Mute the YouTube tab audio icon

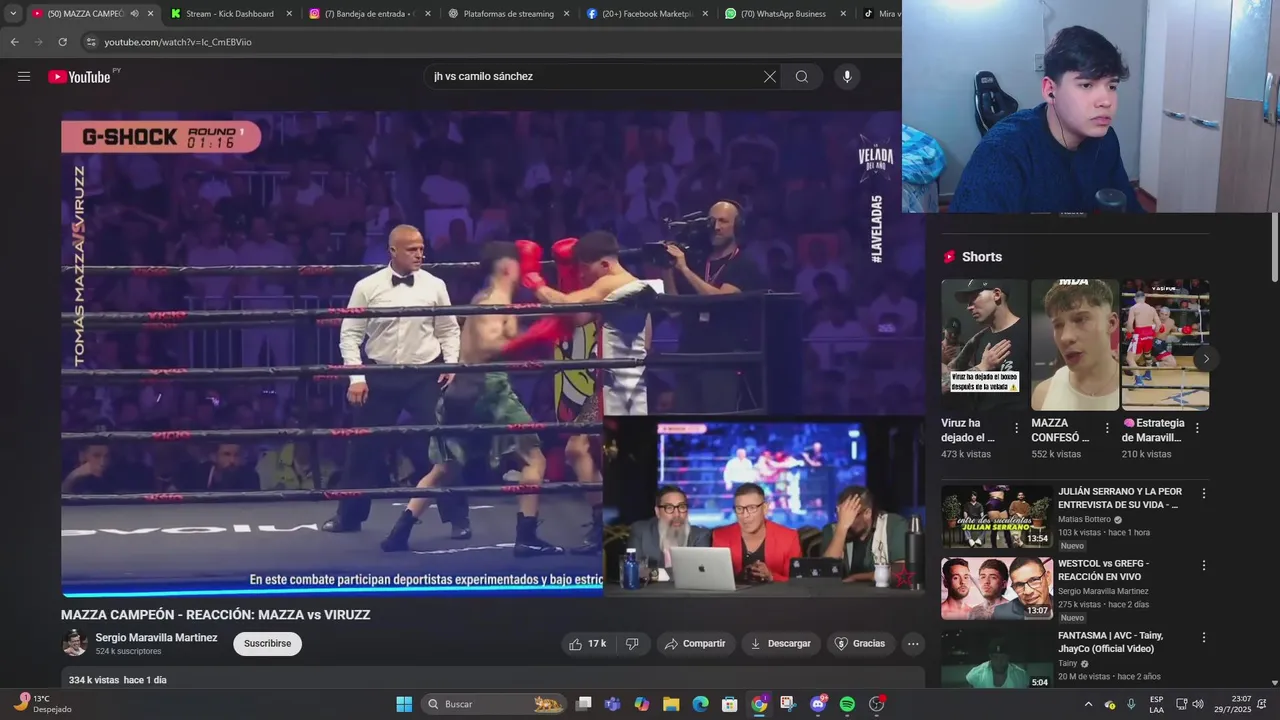(x=134, y=14)
